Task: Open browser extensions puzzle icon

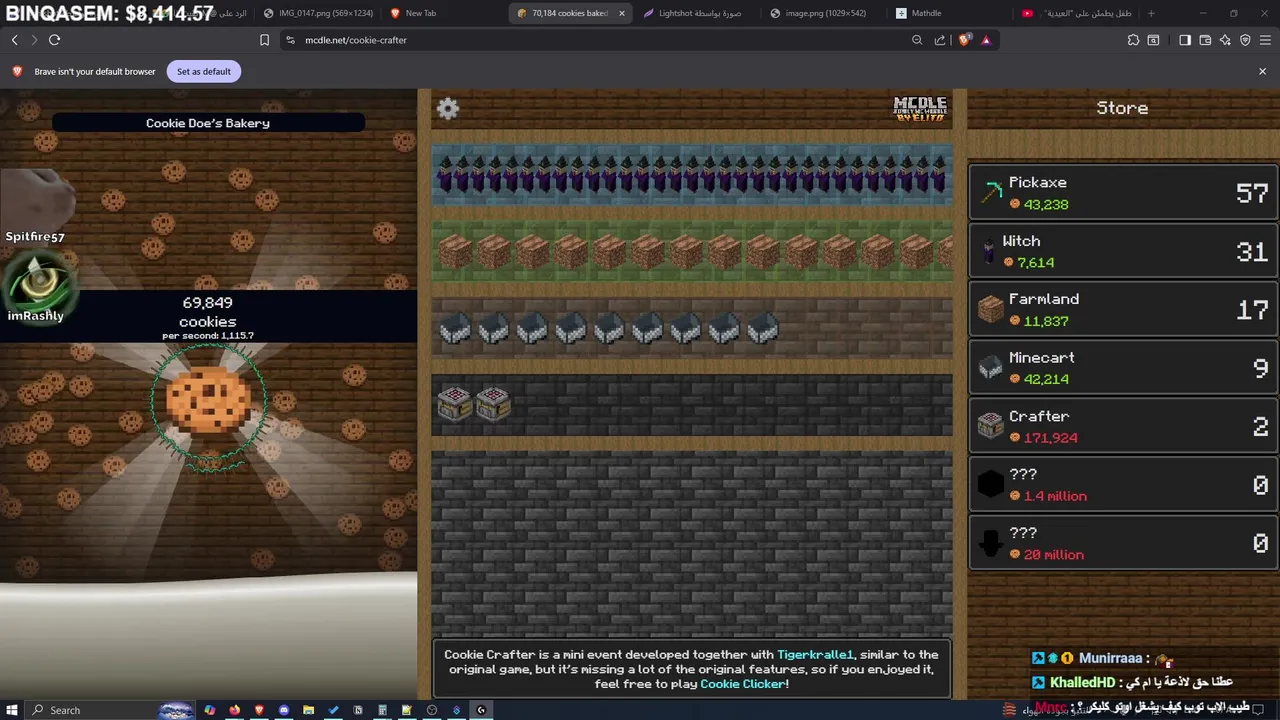Action: click(1133, 40)
